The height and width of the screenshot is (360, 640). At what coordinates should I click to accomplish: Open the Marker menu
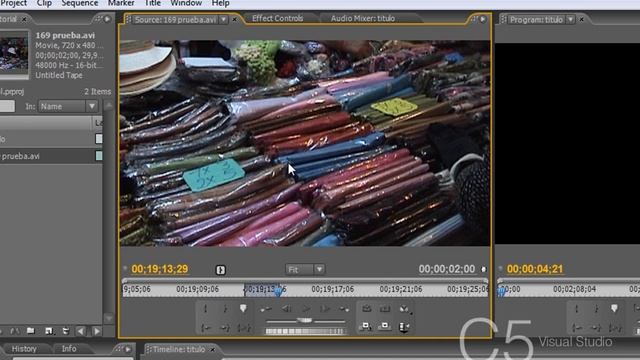[121, 3]
